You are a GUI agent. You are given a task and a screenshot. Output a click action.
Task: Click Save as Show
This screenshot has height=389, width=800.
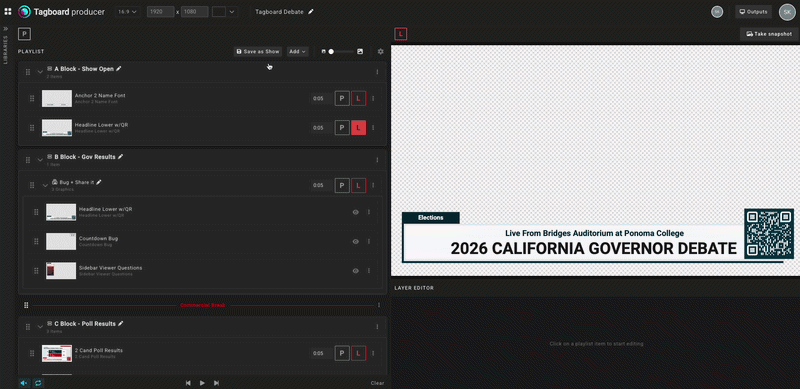pos(258,52)
